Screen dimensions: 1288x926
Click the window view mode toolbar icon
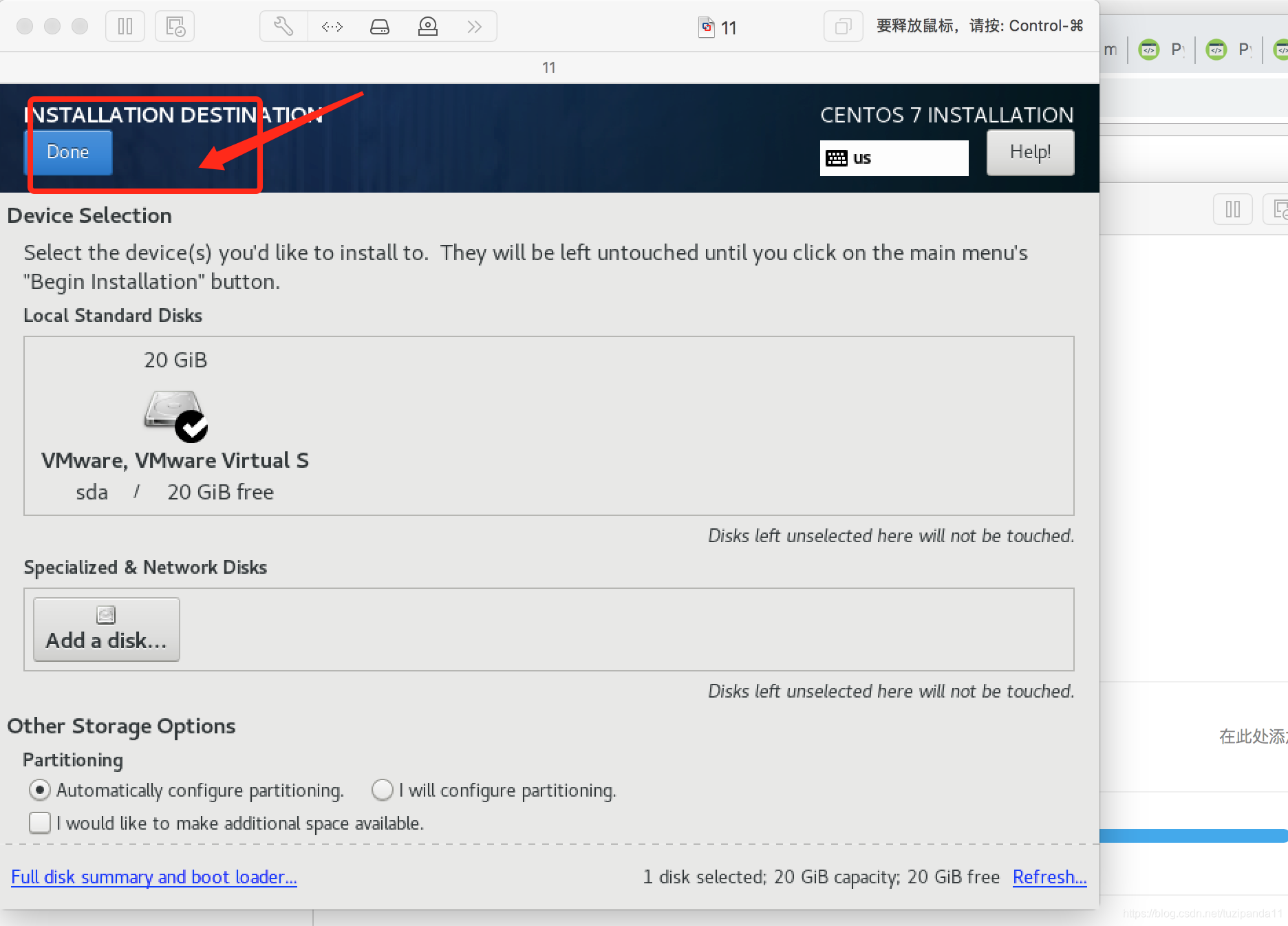coord(843,27)
